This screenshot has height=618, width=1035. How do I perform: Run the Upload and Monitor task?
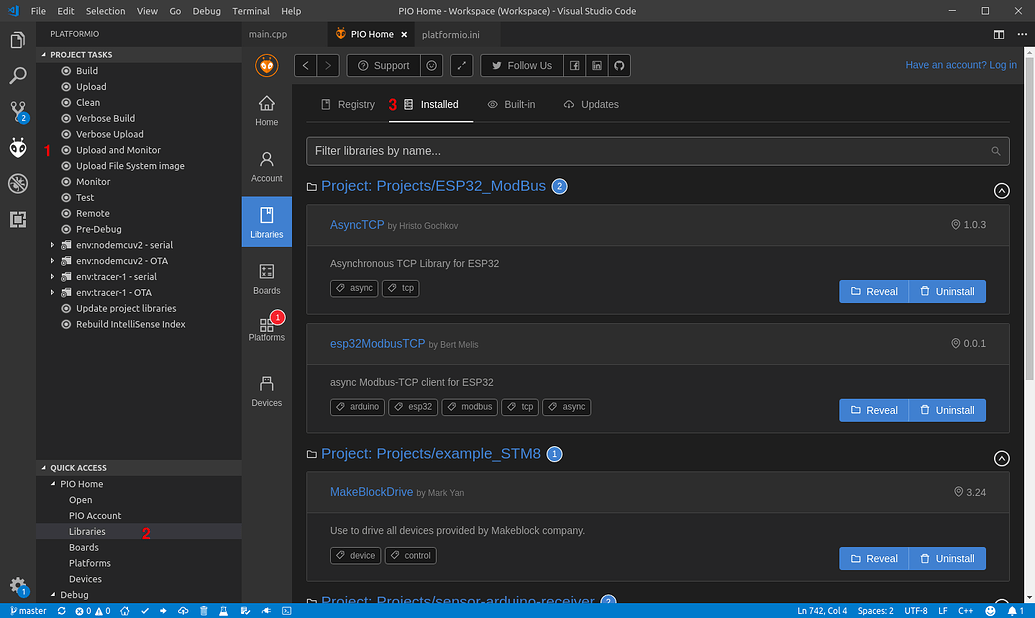(118, 150)
